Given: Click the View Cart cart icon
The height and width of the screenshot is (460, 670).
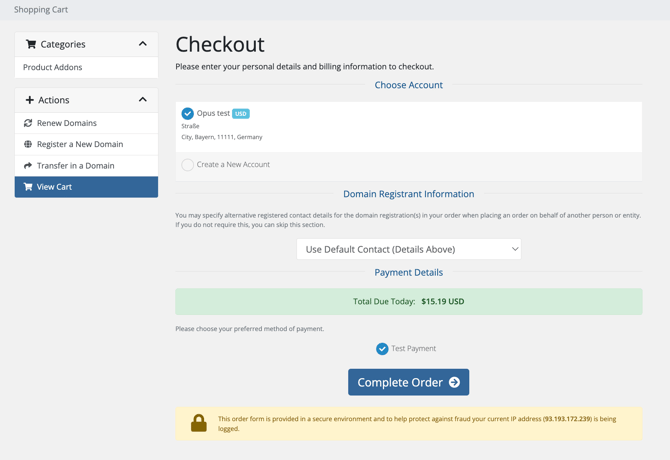Looking at the screenshot, I should click(28, 187).
